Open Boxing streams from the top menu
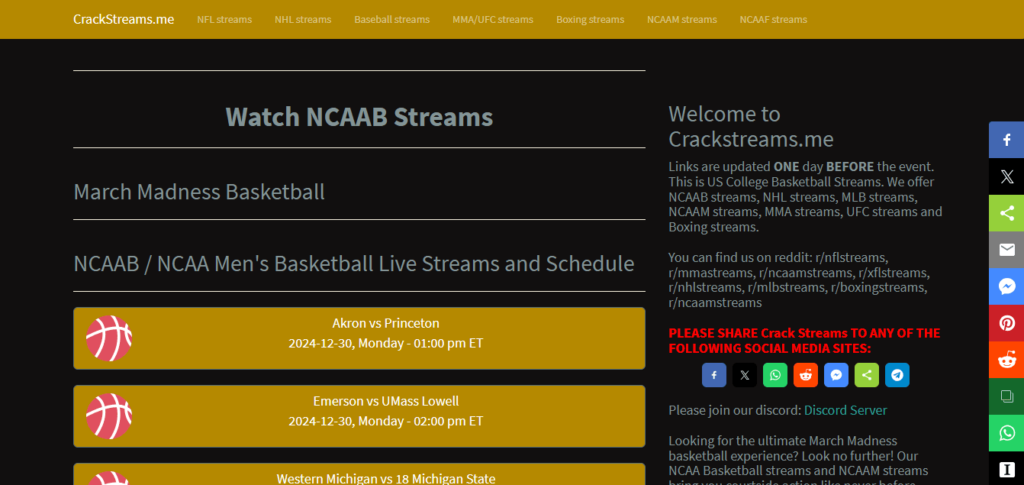 pyautogui.click(x=590, y=20)
